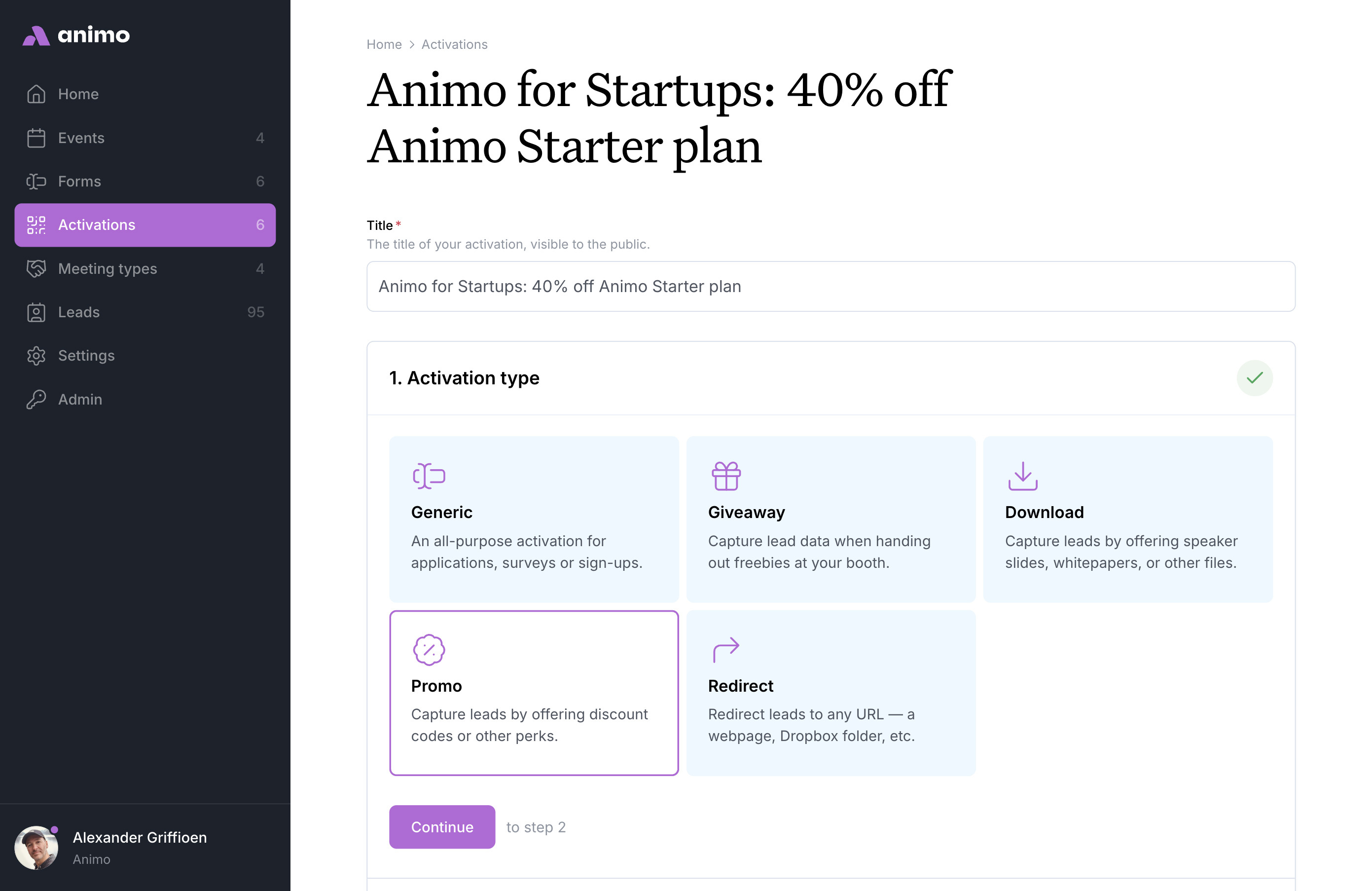1372x891 pixels.
Task: Choose the Download activation type card
Action: [x=1127, y=519]
